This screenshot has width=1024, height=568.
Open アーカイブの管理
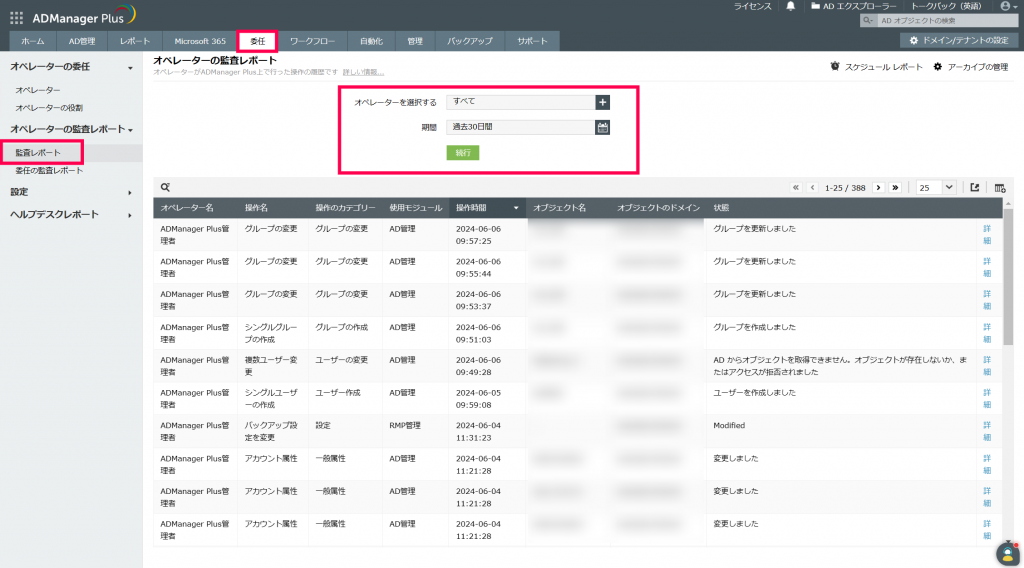coord(970,67)
